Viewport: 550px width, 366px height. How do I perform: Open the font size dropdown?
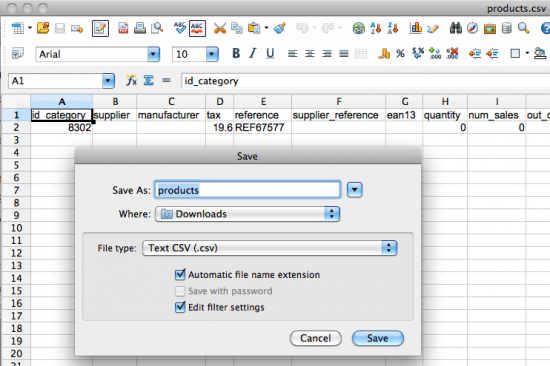[212, 54]
